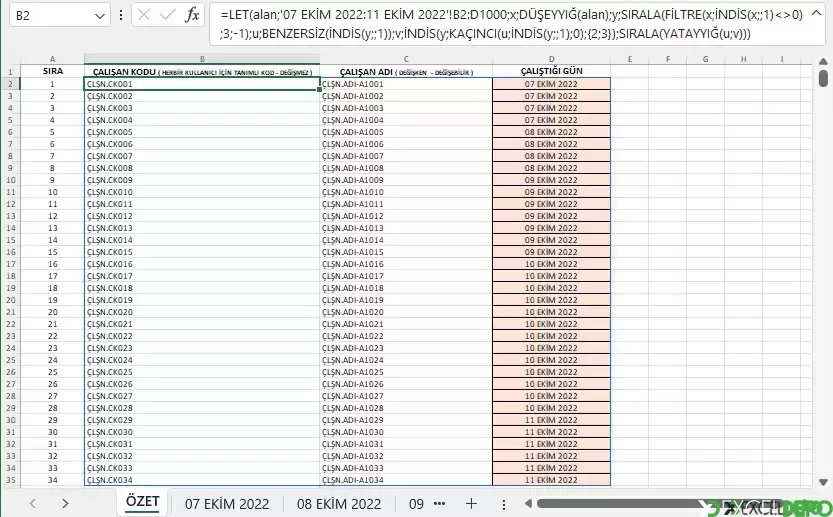
Task: Select row 10 header
Action: click(11, 180)
